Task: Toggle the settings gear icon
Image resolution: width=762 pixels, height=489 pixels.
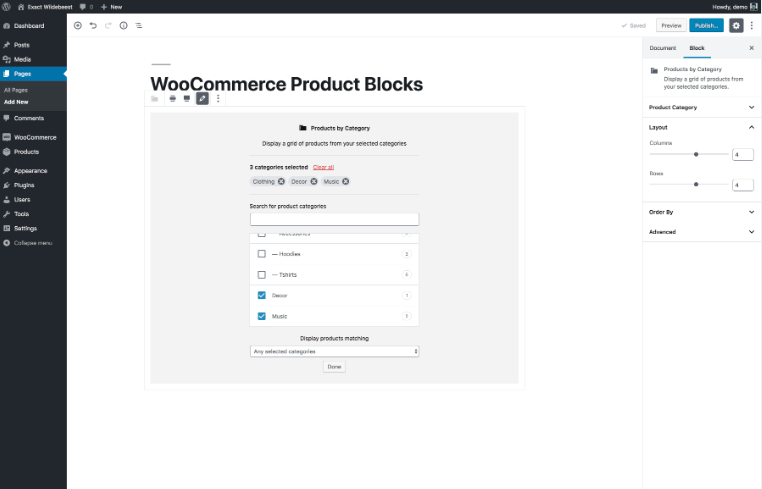Action: click(736, 25)
